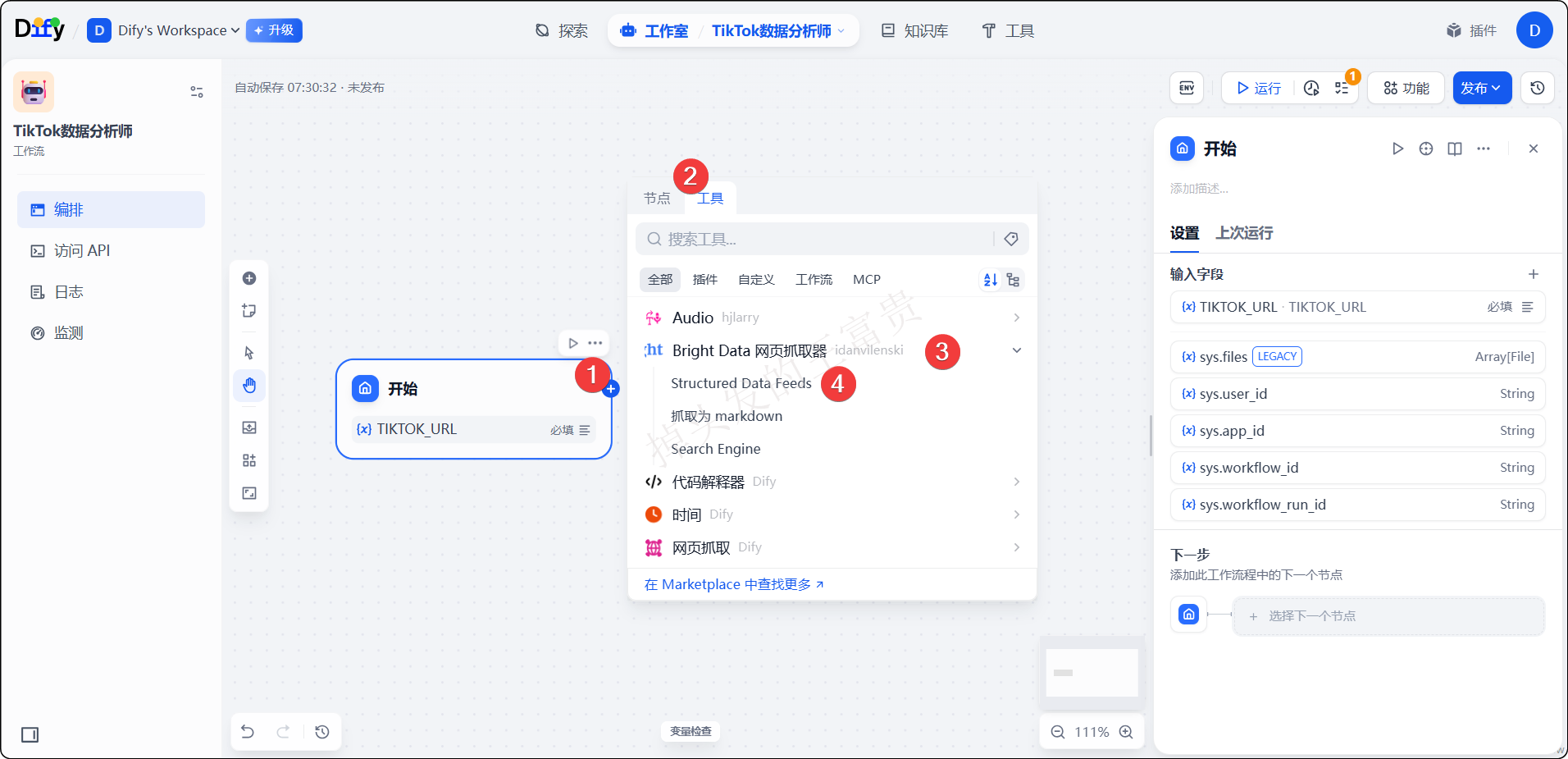Click the user avatar D
The width and height of the screenshot is (1568, 759).
pyautogui.click(x=1534, y=30)
